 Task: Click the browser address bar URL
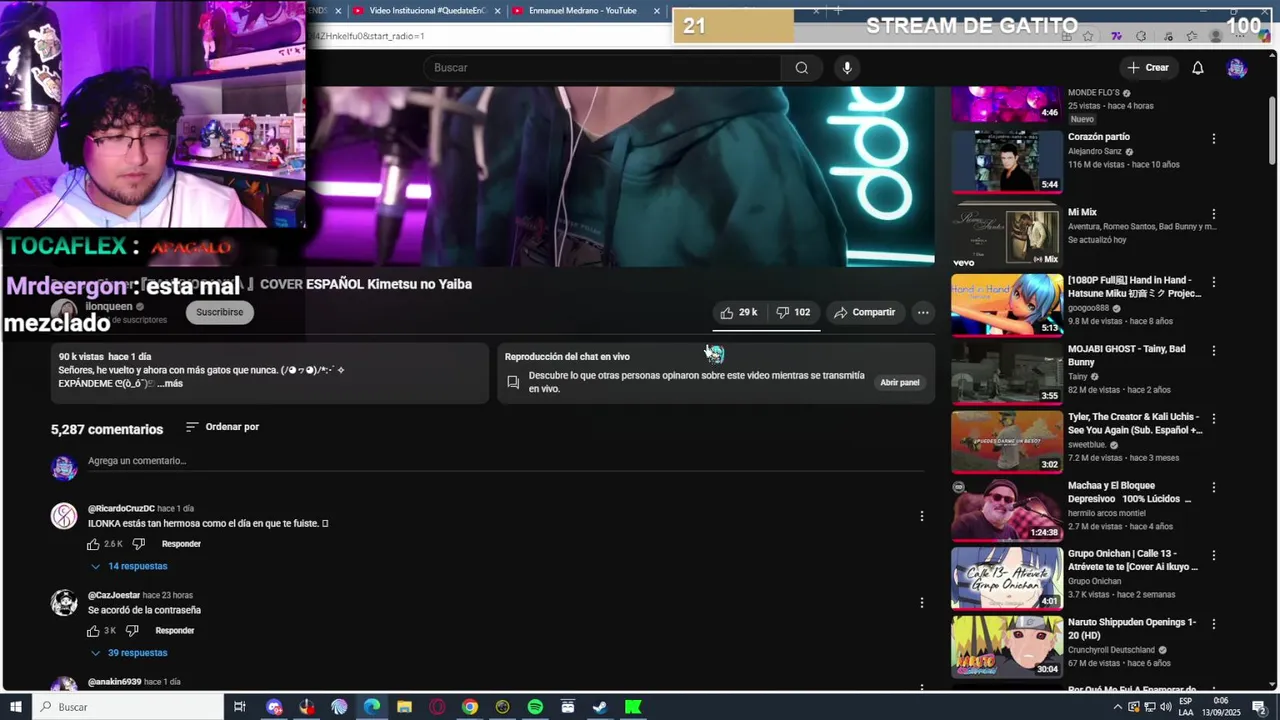(367, 36)
